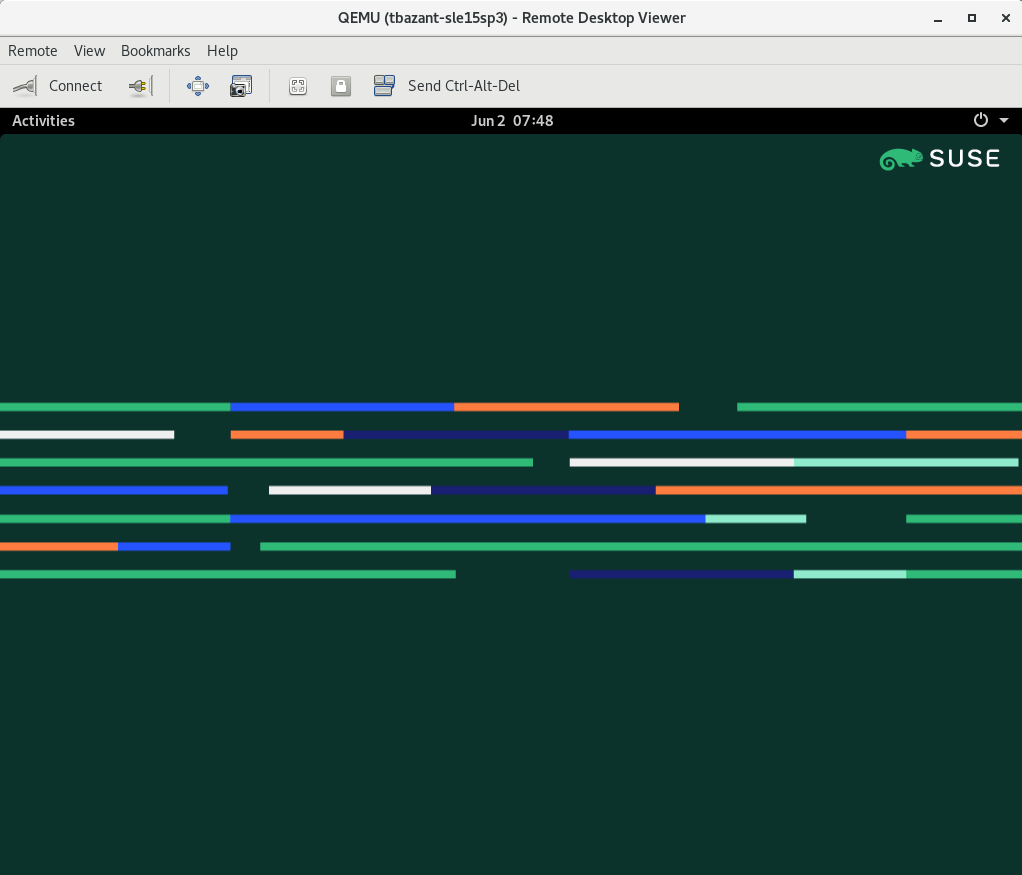Click the Send Ctrl-Alt-Del button
Viewport: 1022px width, 875px height.
pos(447,86)
